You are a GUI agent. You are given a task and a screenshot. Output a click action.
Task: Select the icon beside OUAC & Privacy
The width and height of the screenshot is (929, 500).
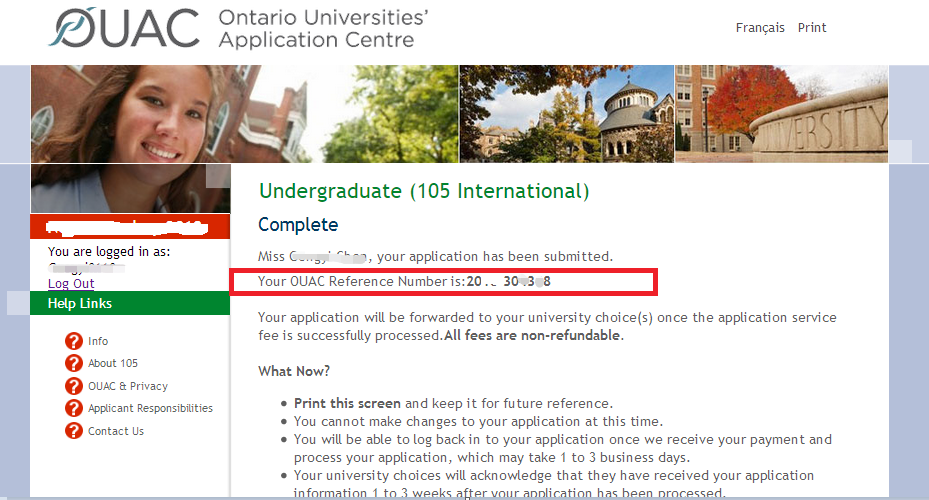pyautogui.click(x=73, y=386)
